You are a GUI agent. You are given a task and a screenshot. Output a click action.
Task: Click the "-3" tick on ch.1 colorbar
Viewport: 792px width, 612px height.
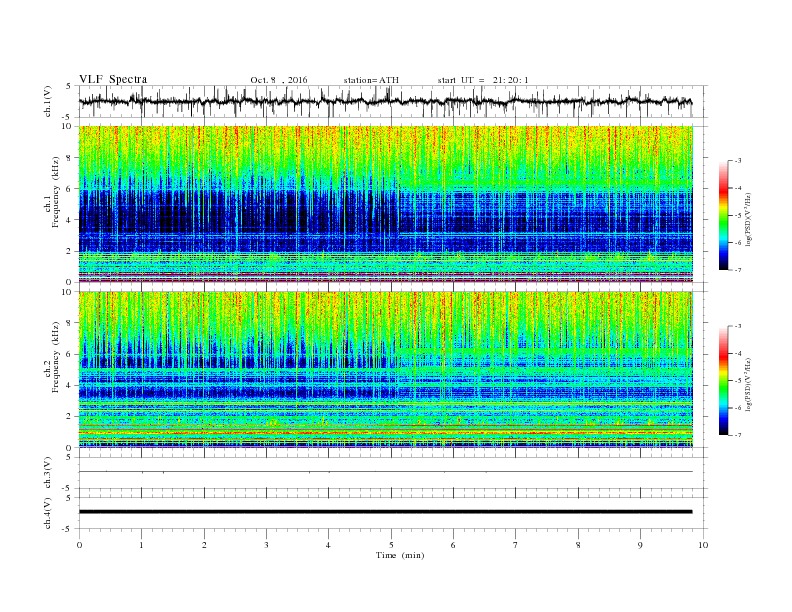click(x=737, y=161)
